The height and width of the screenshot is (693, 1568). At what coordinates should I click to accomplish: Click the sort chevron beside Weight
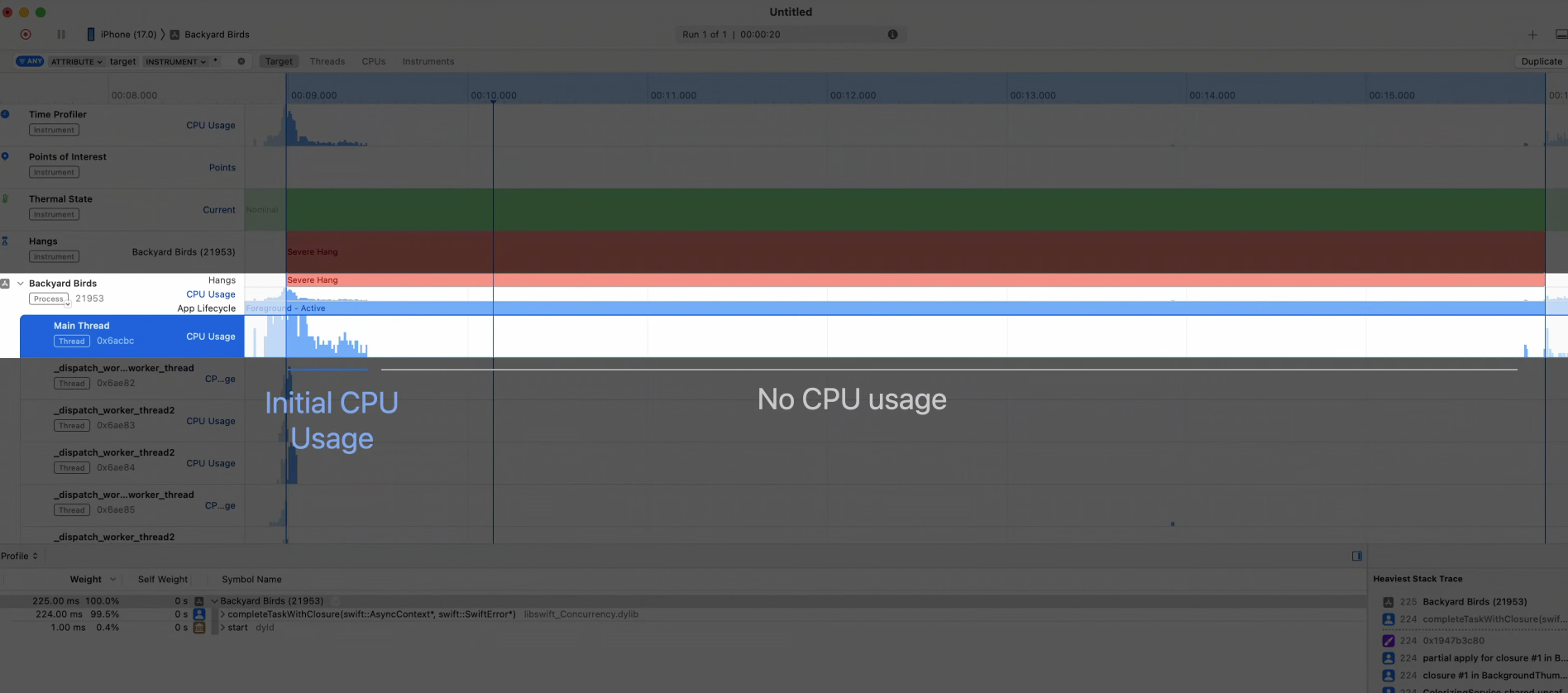[113, 579]
